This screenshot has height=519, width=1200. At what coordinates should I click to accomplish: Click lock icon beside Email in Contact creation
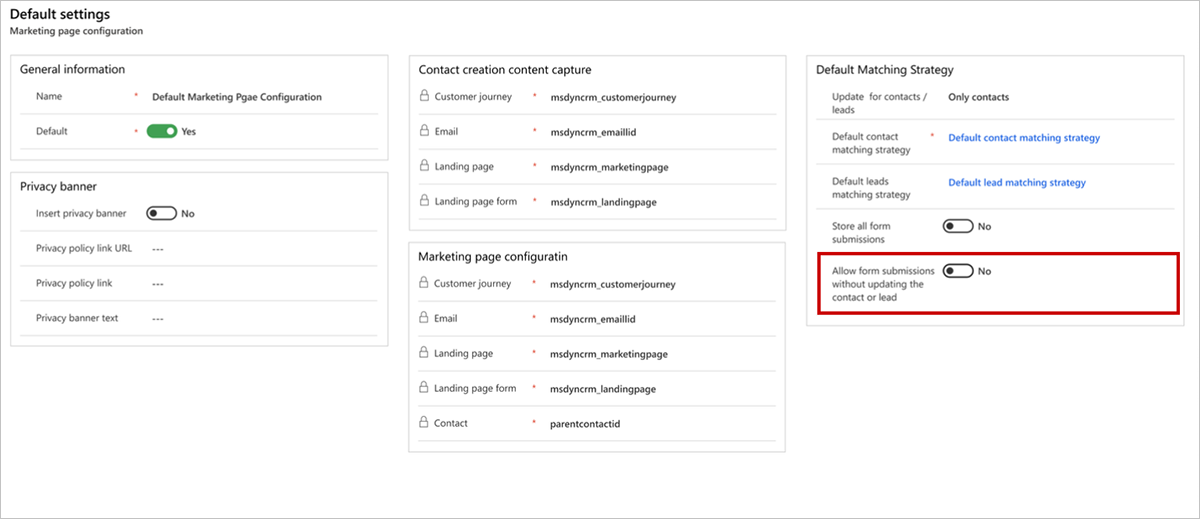click(x=425, y=131)
